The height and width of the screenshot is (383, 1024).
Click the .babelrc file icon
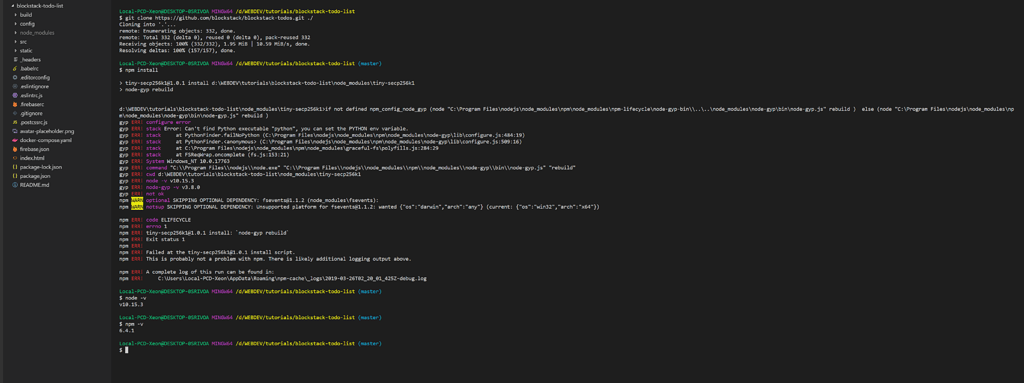click(x=15, y=68)
